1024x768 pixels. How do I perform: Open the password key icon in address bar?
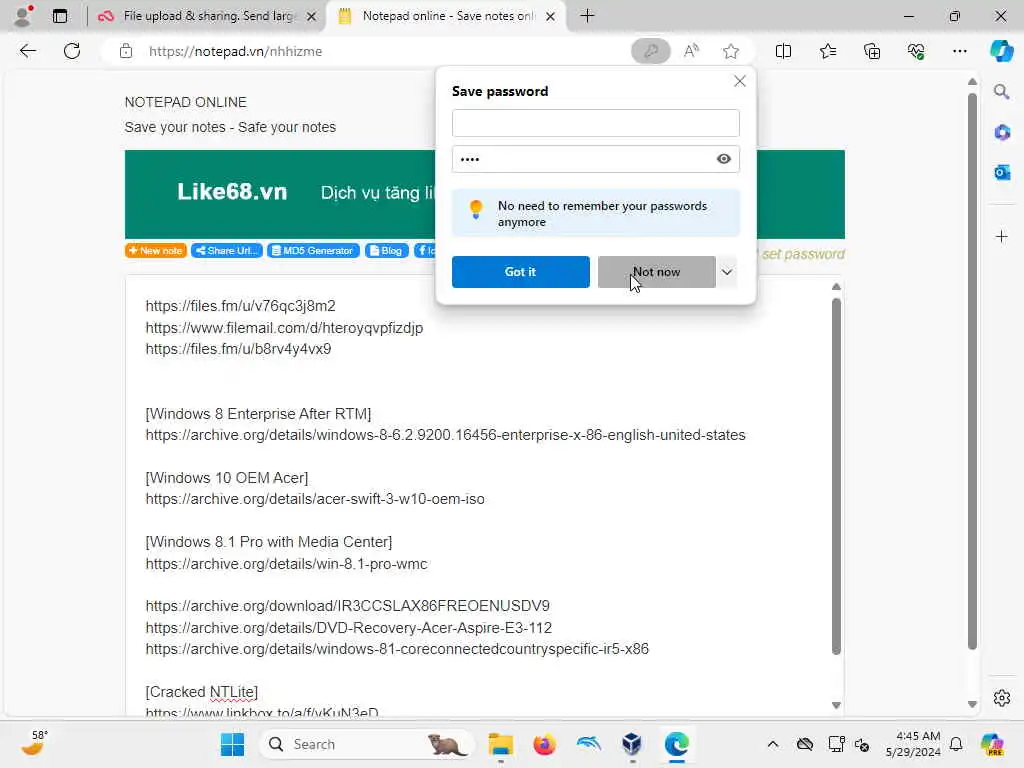point(650,51)
